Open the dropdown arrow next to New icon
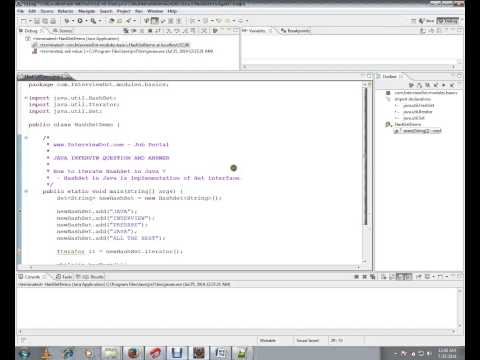 (30, 21)
